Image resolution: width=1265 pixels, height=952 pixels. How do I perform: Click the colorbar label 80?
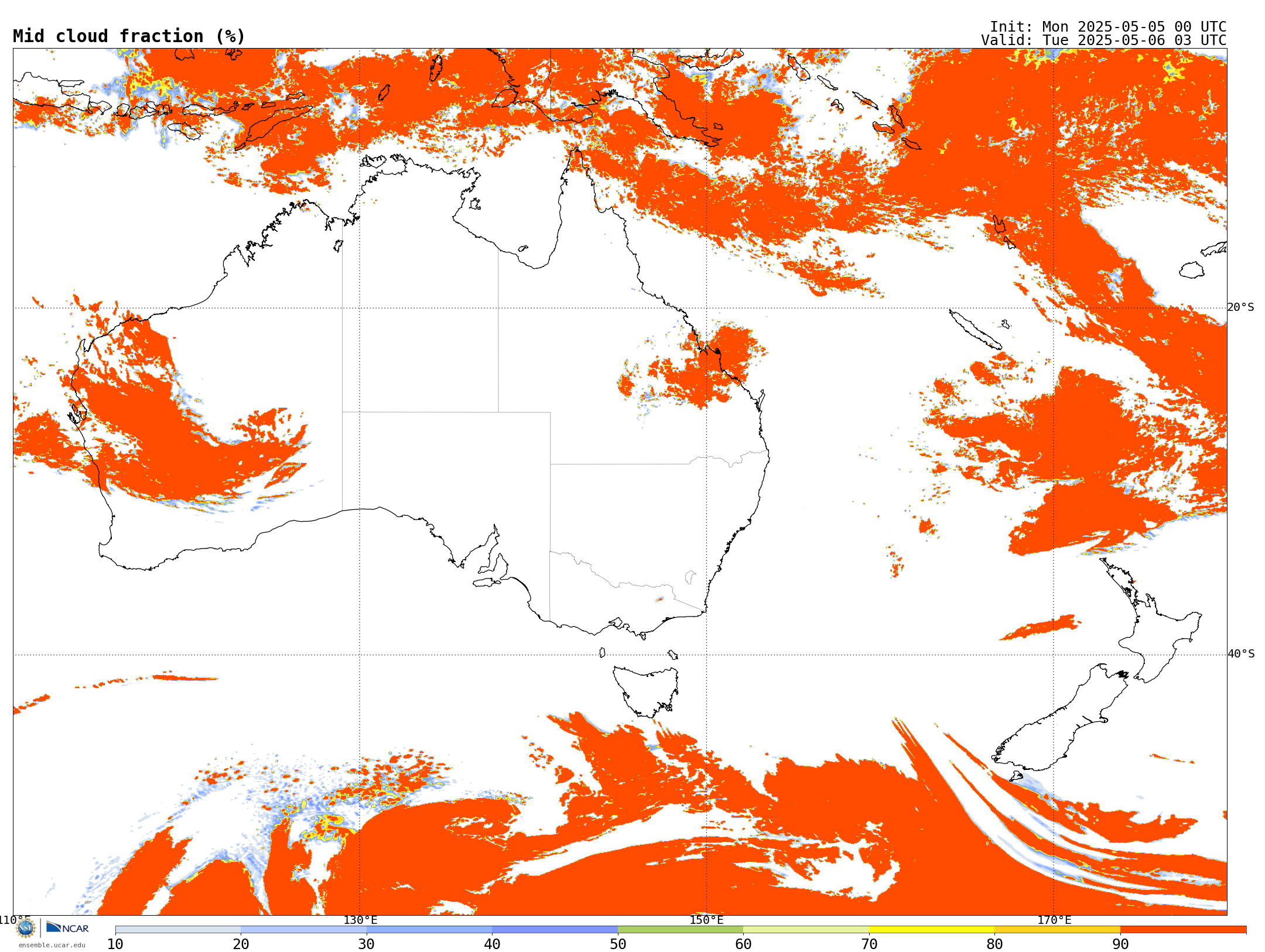994,944
